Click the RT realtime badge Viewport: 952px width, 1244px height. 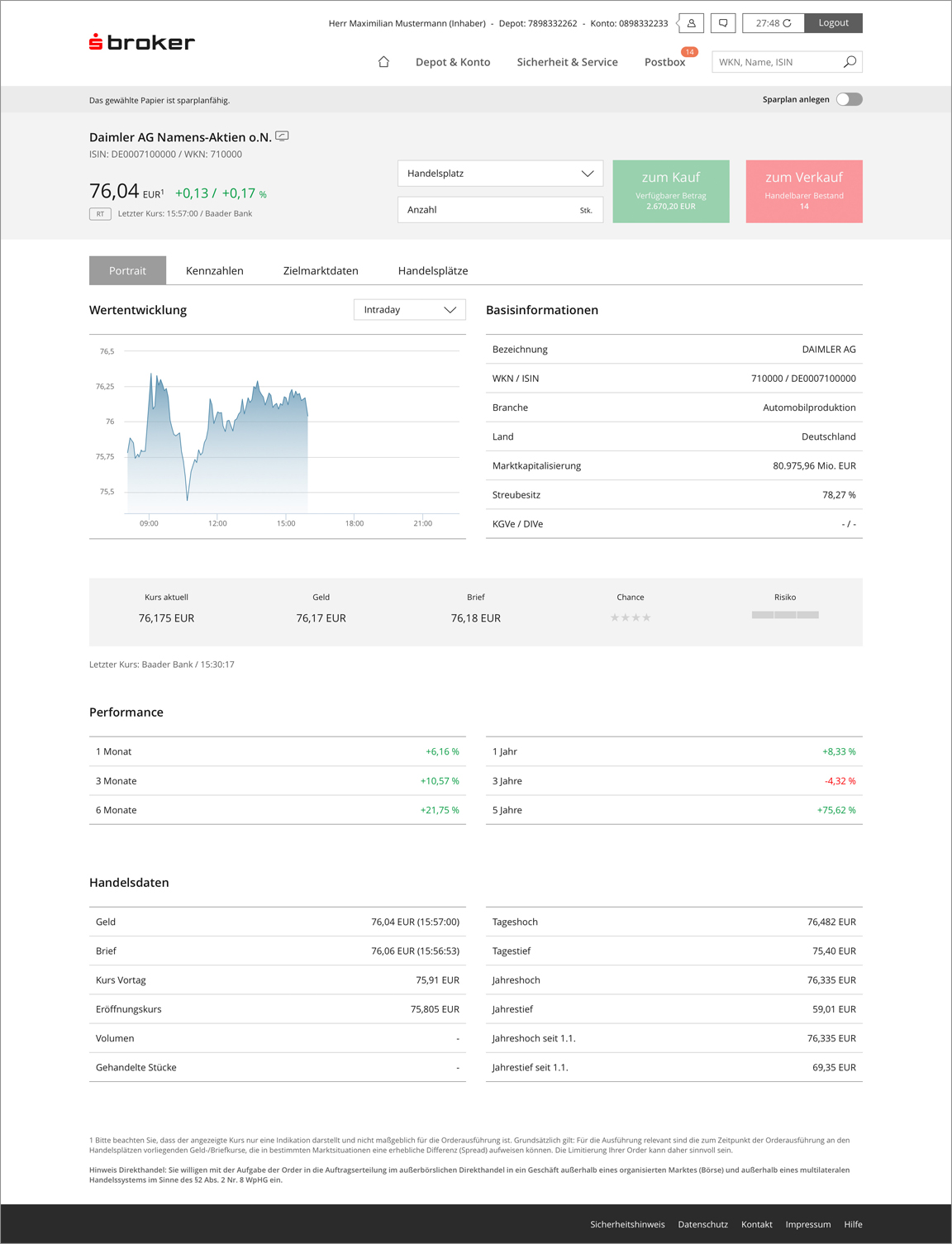click(x=100, y=214)
